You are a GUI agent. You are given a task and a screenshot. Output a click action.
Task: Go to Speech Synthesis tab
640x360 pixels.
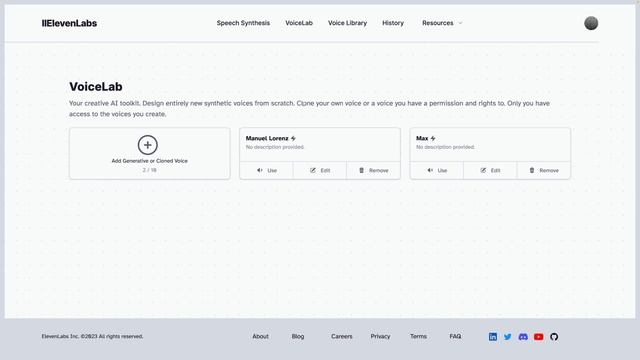pyautogui.click(x=243, y=23)
